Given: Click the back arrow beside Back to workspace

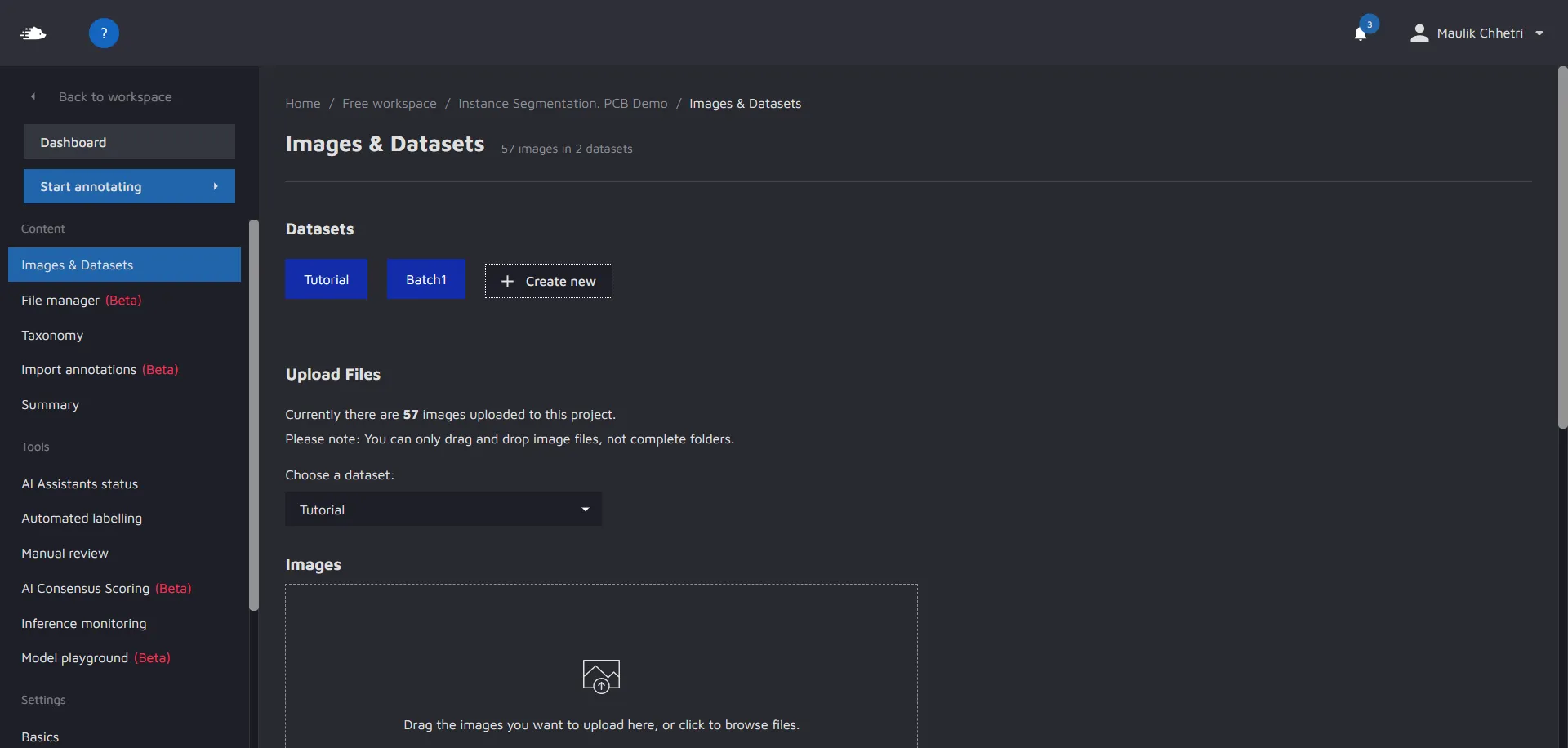Looking at the screenshot, I should tap(33, 96).
